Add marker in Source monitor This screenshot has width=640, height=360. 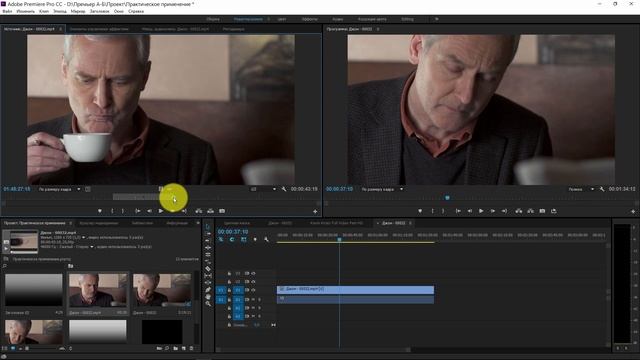[x=100, y=211]
